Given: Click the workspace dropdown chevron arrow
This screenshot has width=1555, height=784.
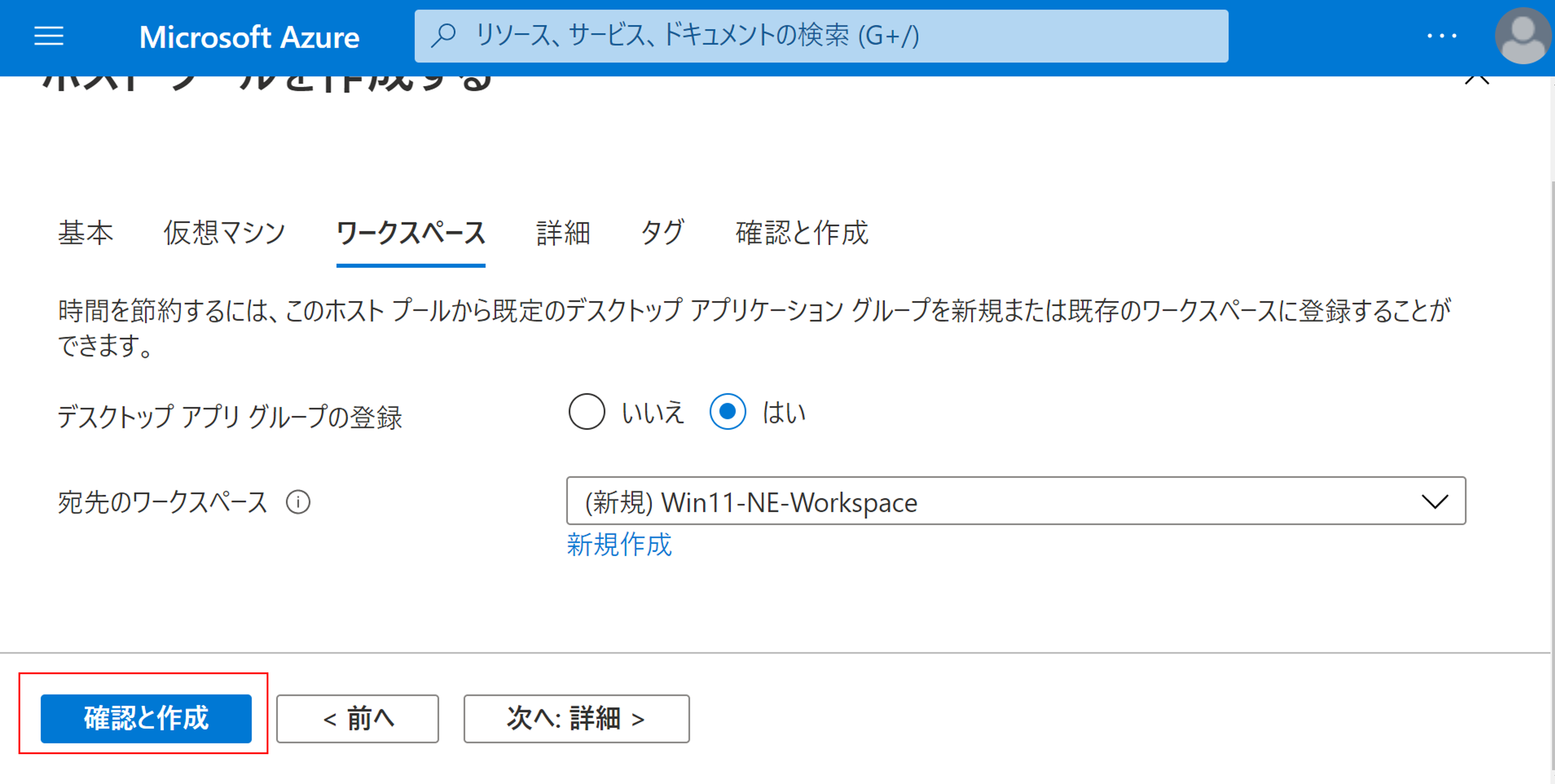Looking at the screenshot, I should point(1434,501).
